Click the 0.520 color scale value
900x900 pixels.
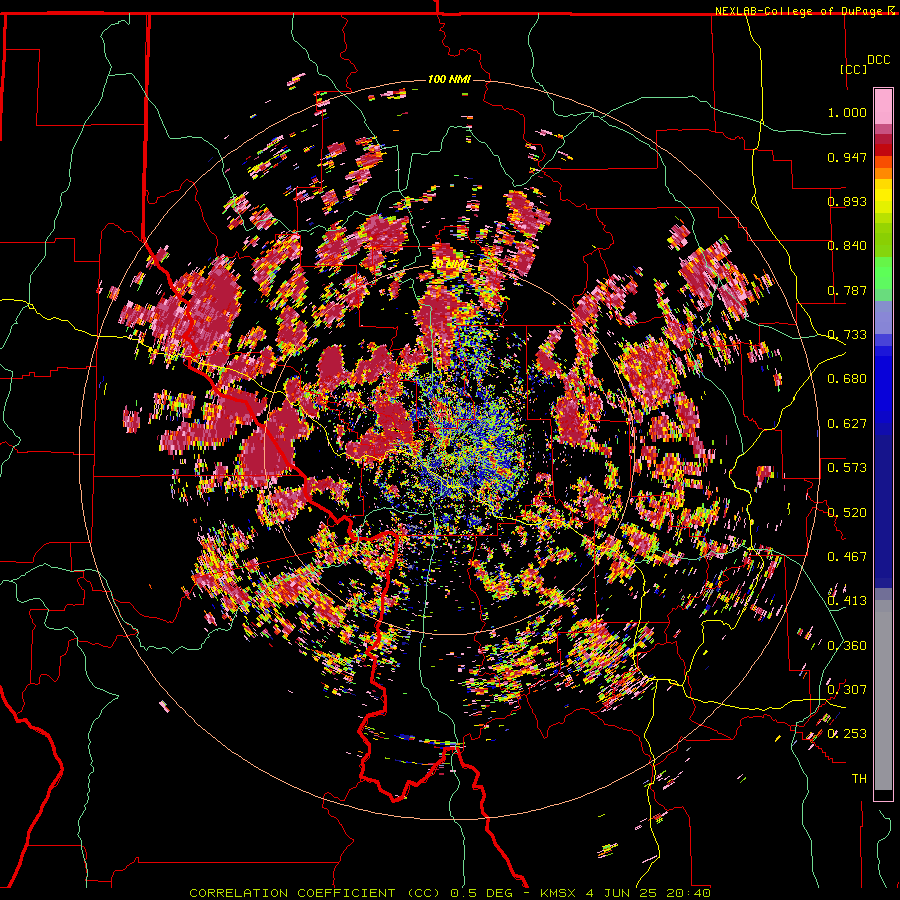point(847,513)
